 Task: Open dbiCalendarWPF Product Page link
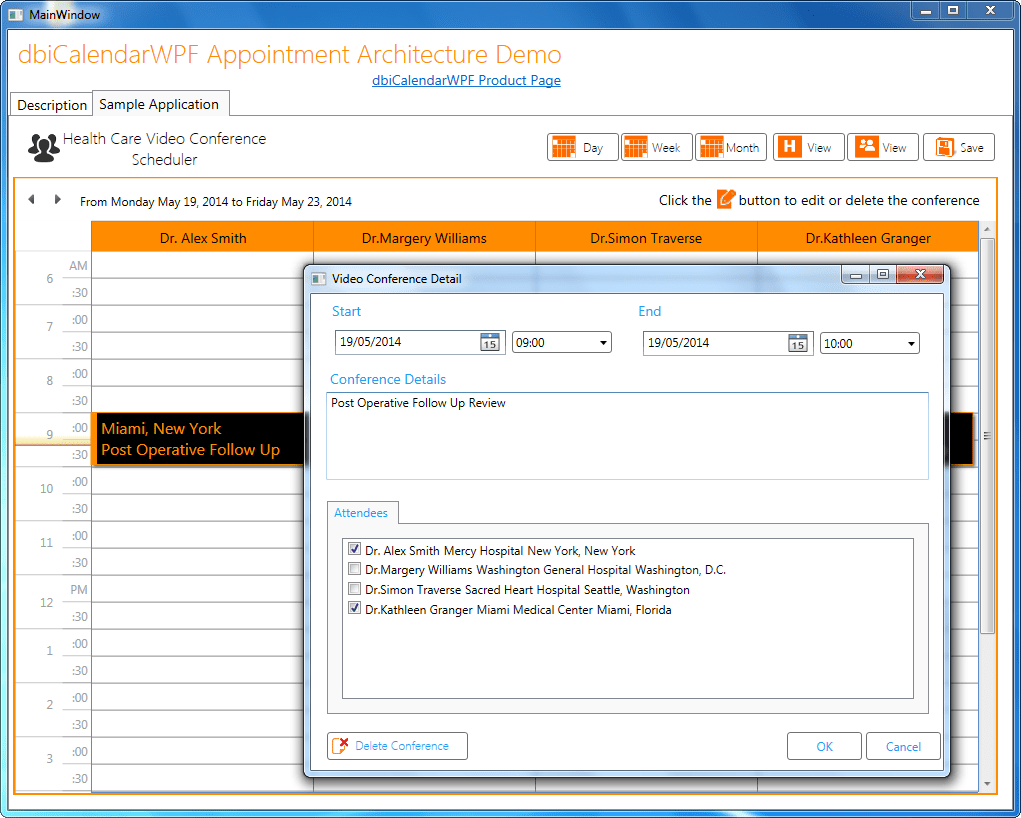[466, 81]
